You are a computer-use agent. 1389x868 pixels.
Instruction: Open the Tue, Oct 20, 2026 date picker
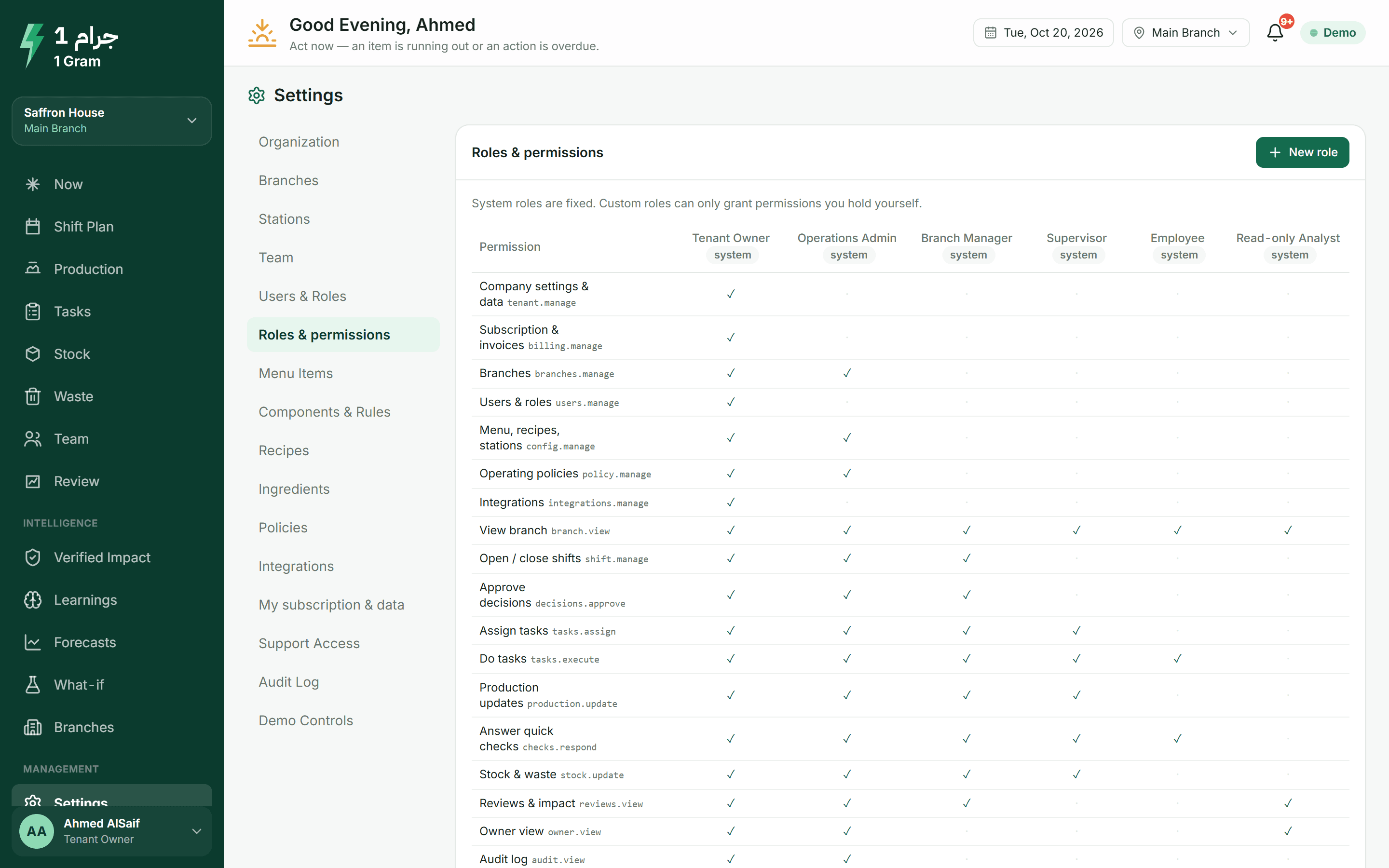coord(1043,33)
